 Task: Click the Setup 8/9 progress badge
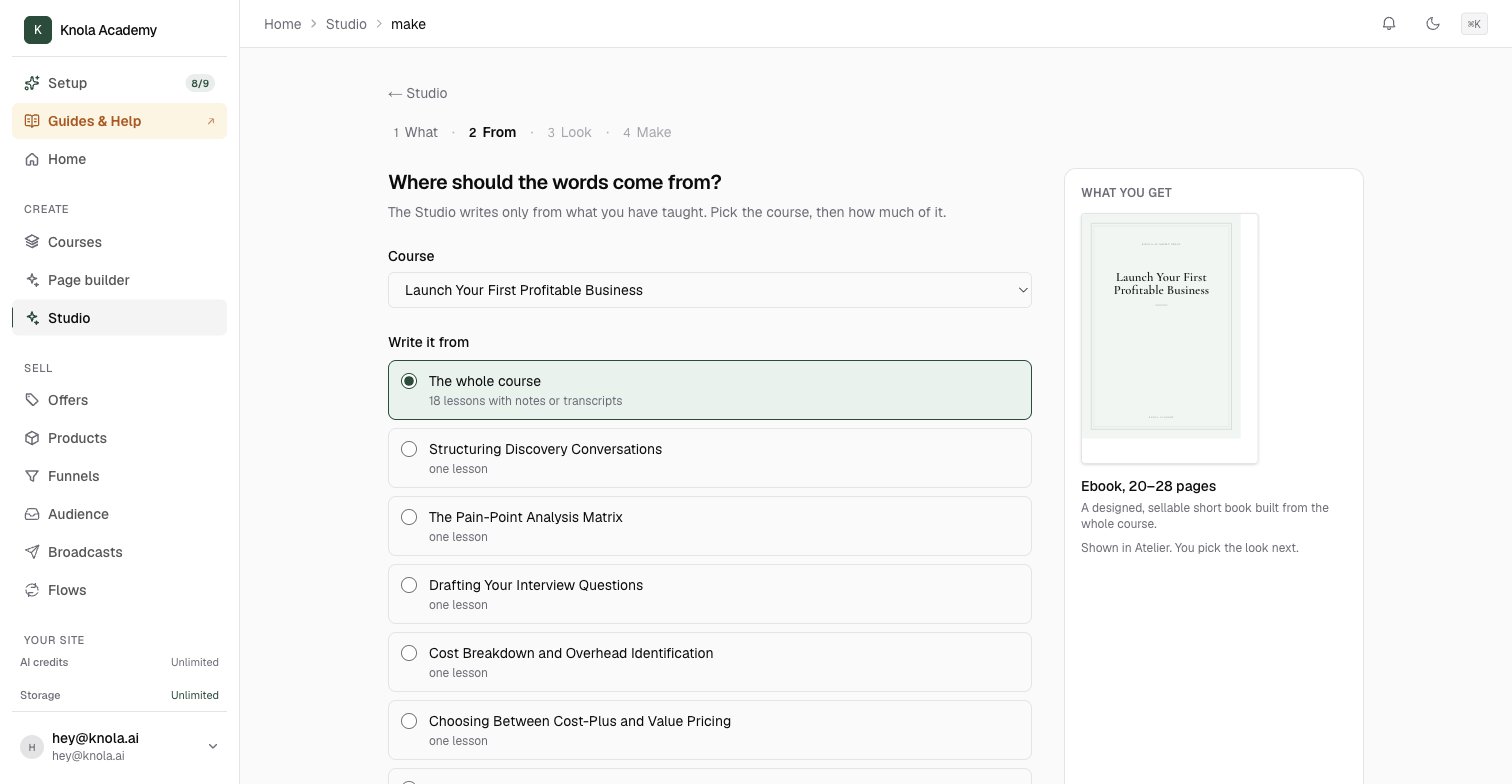[x=200, y=83]
